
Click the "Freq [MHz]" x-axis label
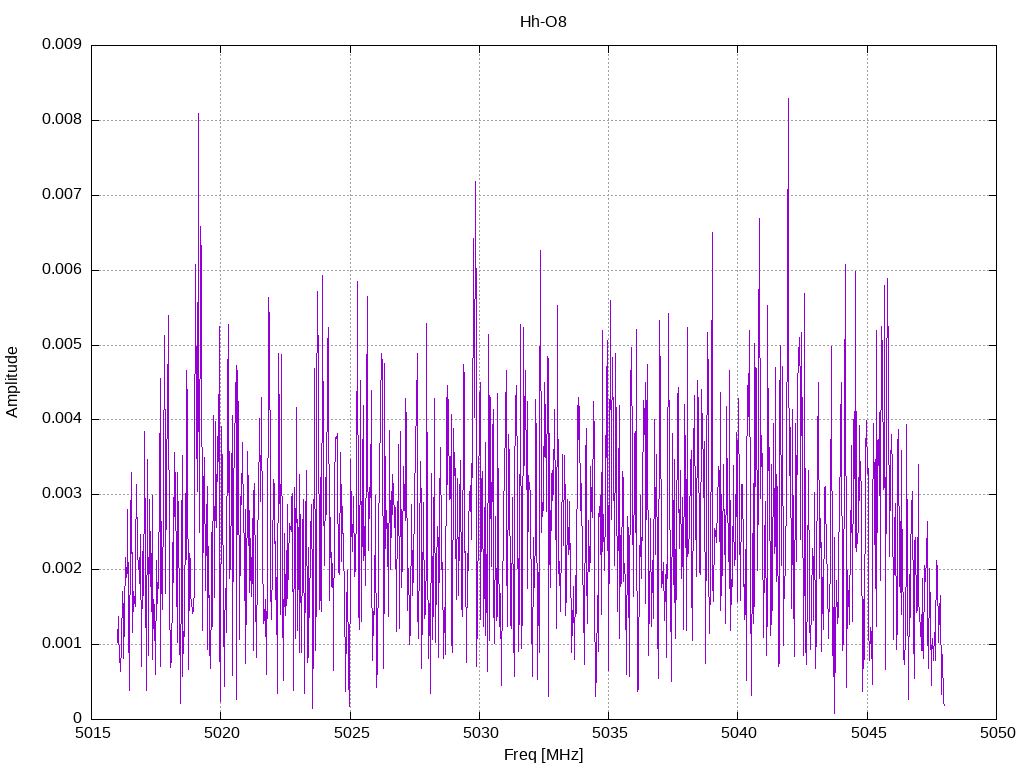[x=543, y=755]
